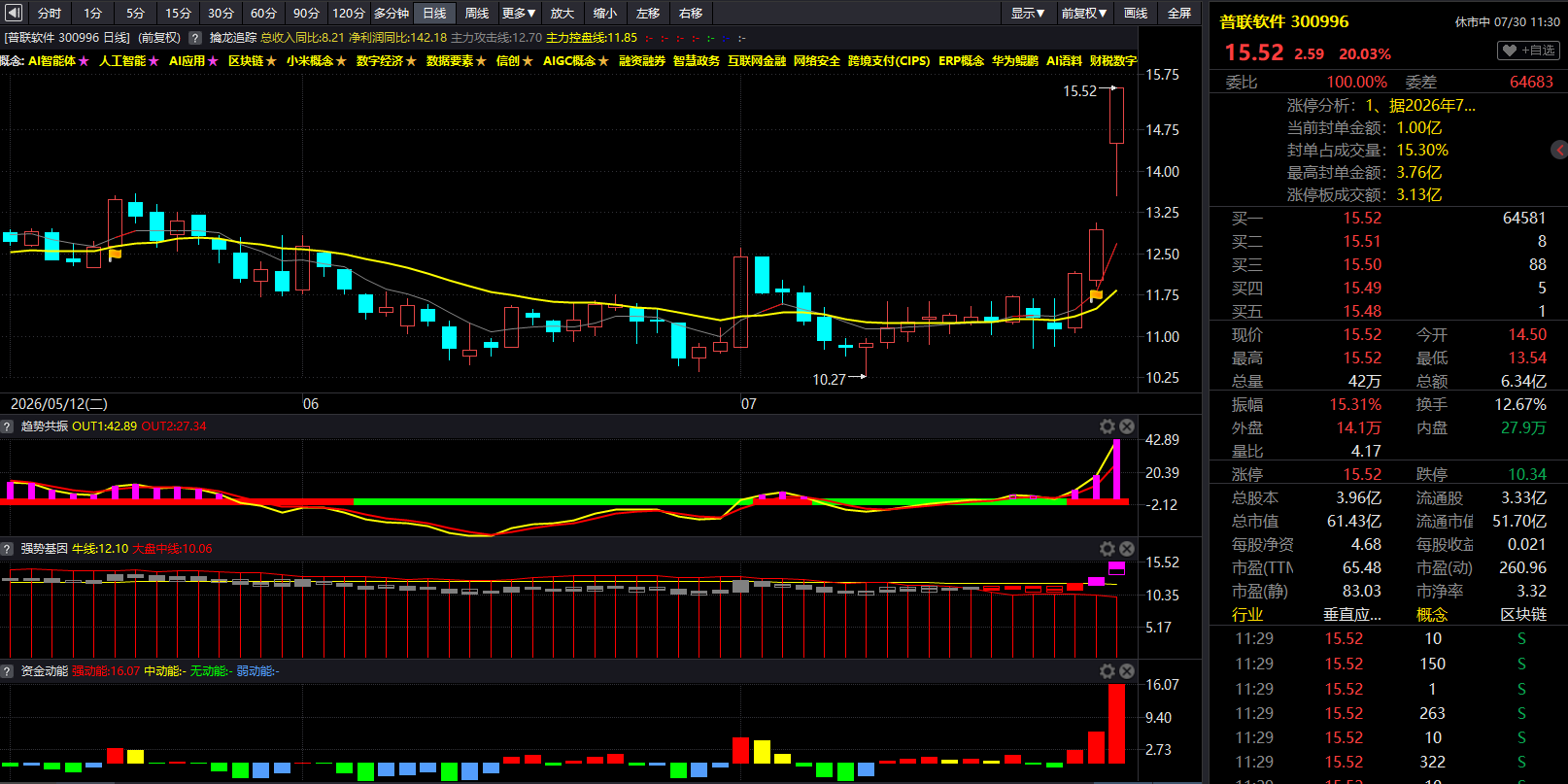Open settings gear for 资金动能 panel
1568x784 pixels.
1107,671
